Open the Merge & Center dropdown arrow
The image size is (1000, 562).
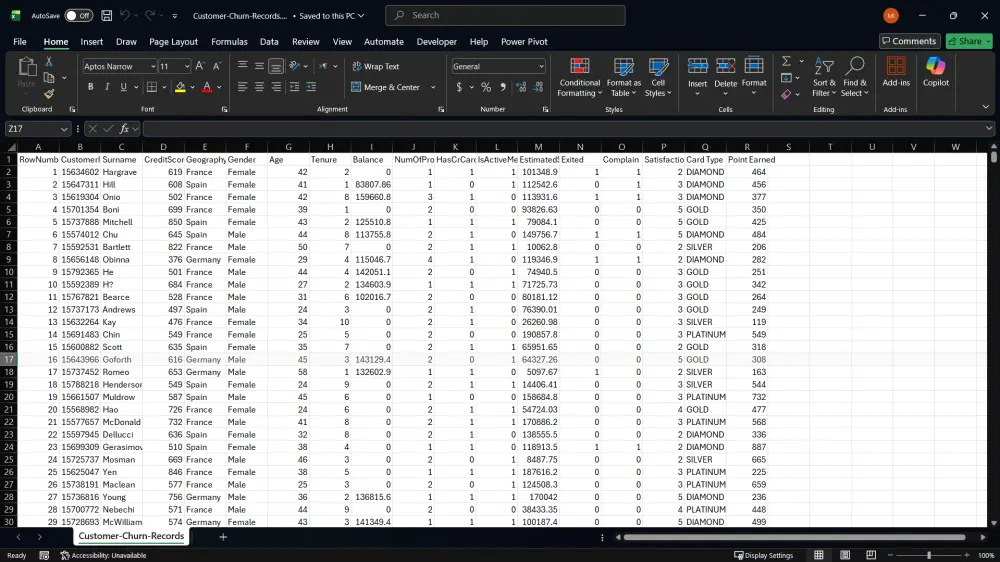(433, 87)
